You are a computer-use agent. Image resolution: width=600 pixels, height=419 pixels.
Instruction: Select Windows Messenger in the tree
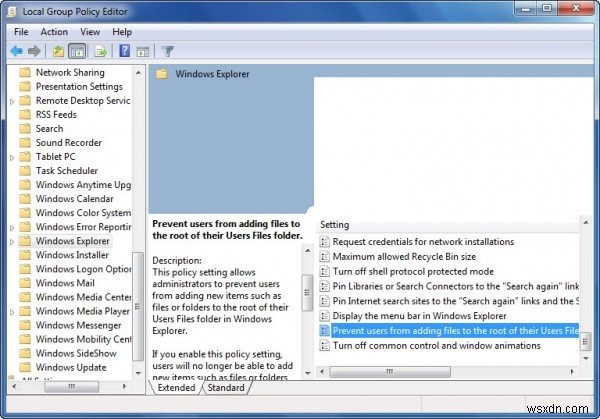click(x=78, y=325)
